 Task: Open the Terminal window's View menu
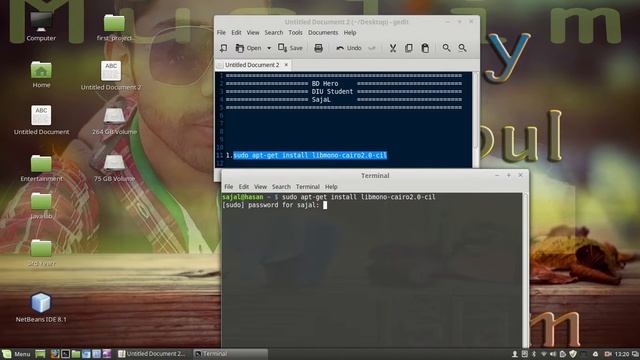pos(260,187)
